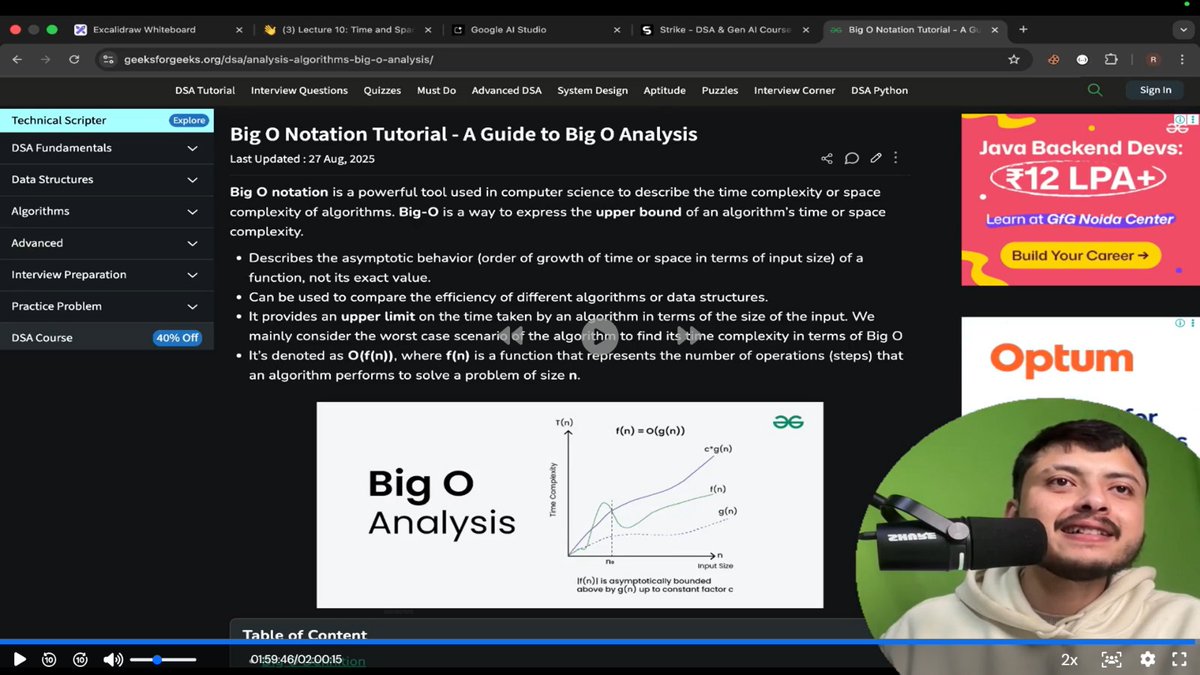Open a new browser tab
The image size is (1200, 675).
click(x=1022, y=30)
